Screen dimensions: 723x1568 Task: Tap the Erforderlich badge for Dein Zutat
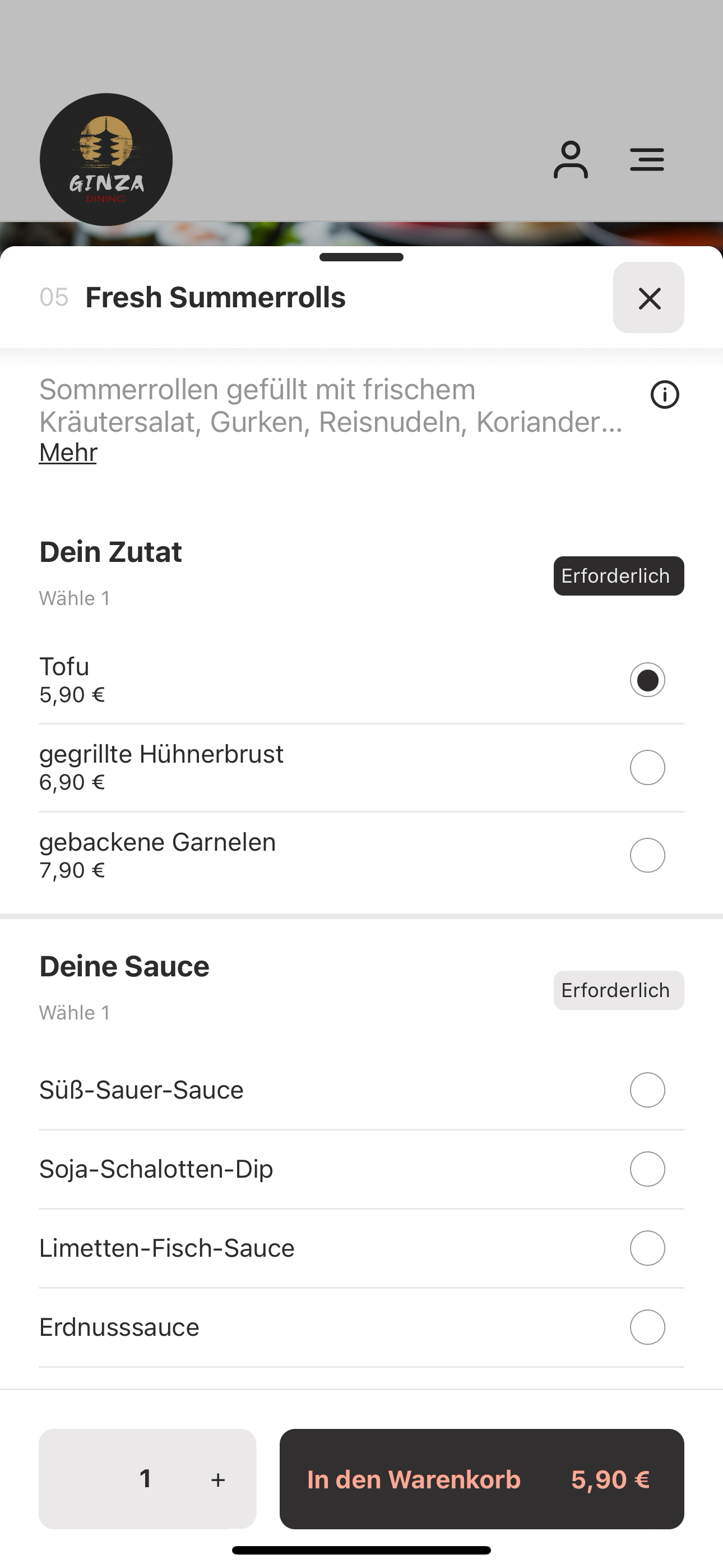(618, 576)
